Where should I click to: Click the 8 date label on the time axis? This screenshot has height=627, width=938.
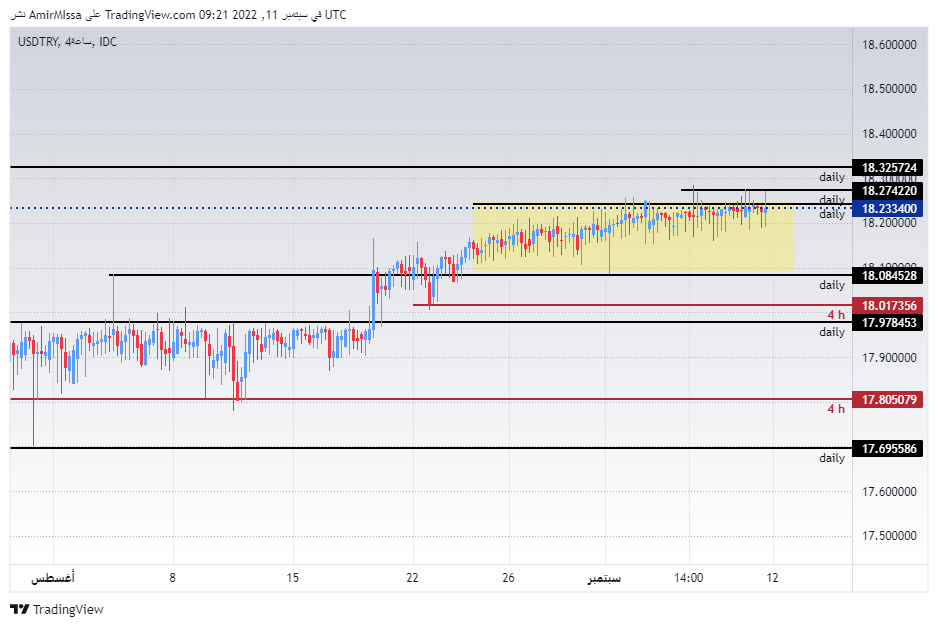[x=172, y=578]
